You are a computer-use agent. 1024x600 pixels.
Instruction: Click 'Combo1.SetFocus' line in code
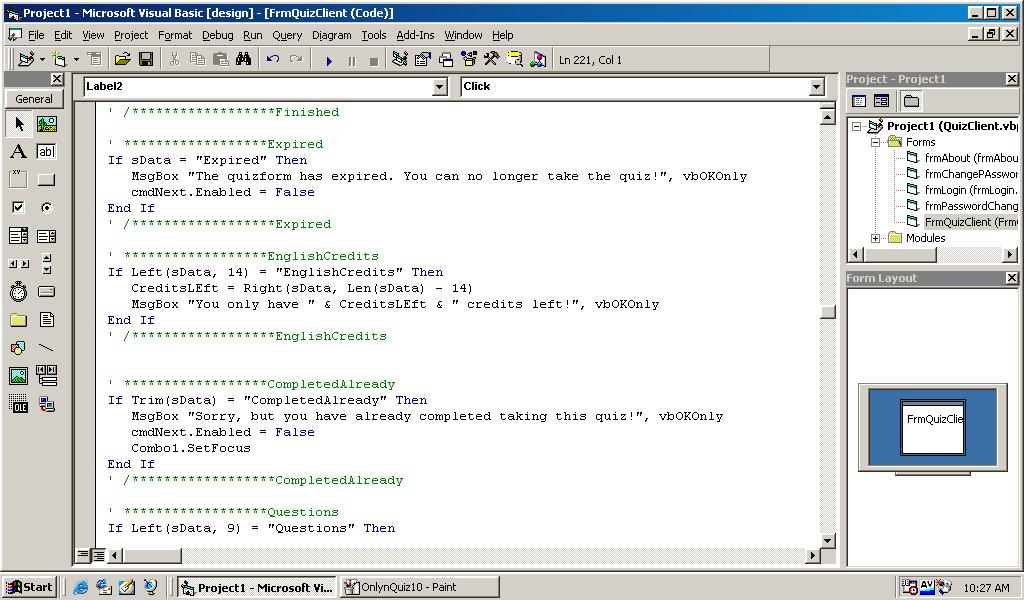point(191,449)
